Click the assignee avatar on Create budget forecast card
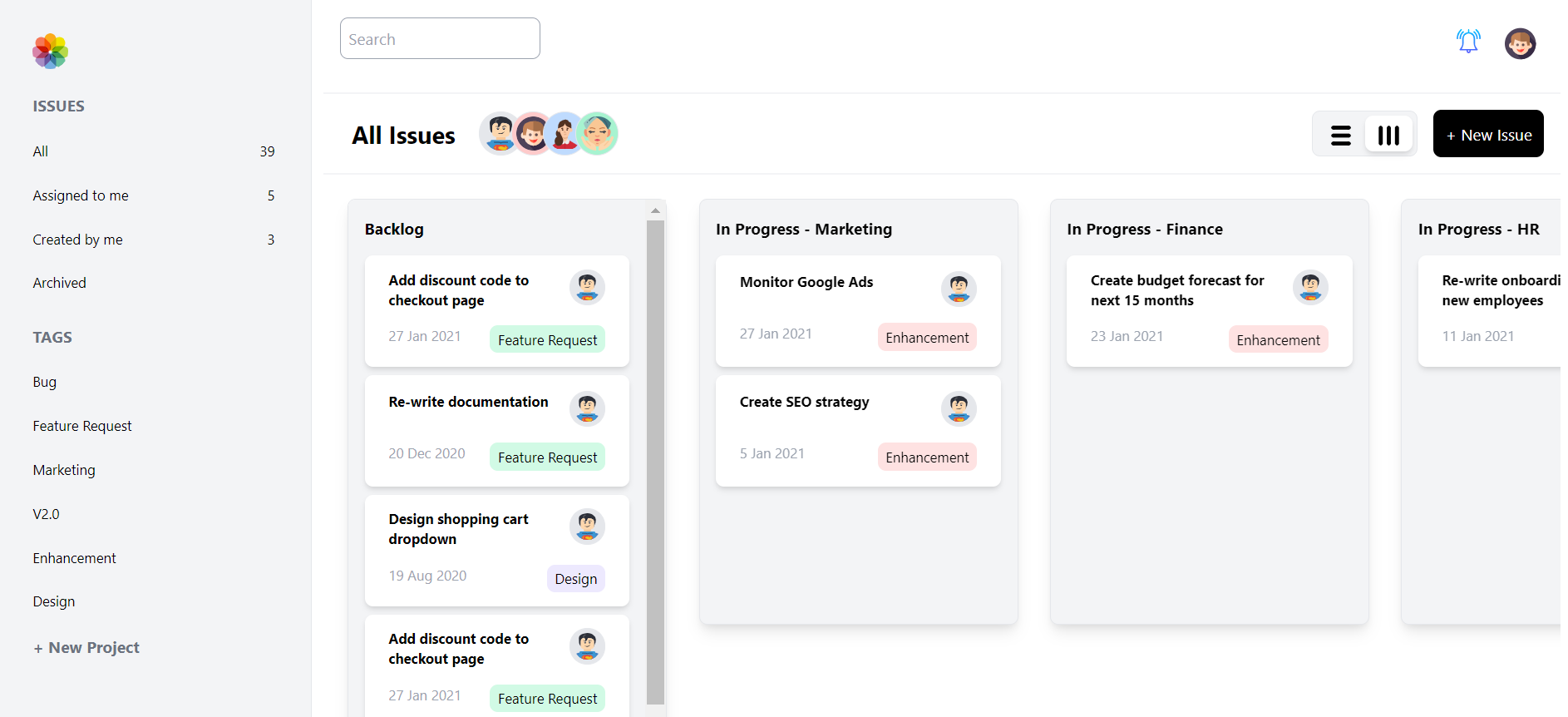 tap(1310, 287)
